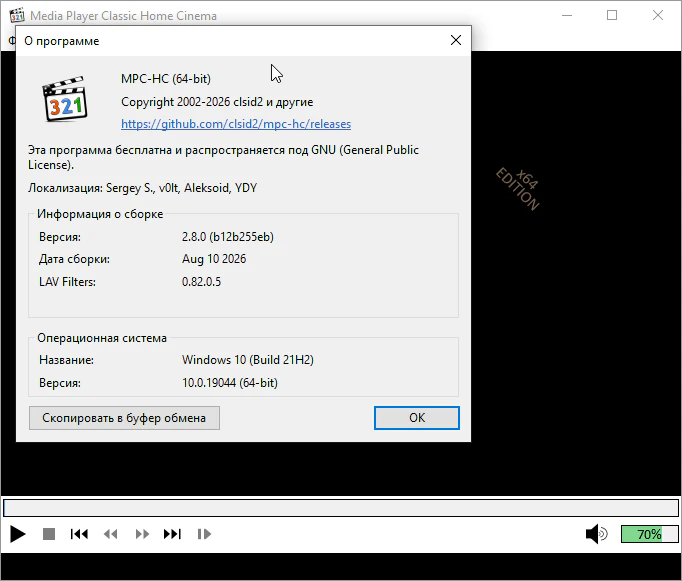The width and height of the screenshot is (682, 581).
Task: Copy build info to clipboard button
Action: (124, 418)
